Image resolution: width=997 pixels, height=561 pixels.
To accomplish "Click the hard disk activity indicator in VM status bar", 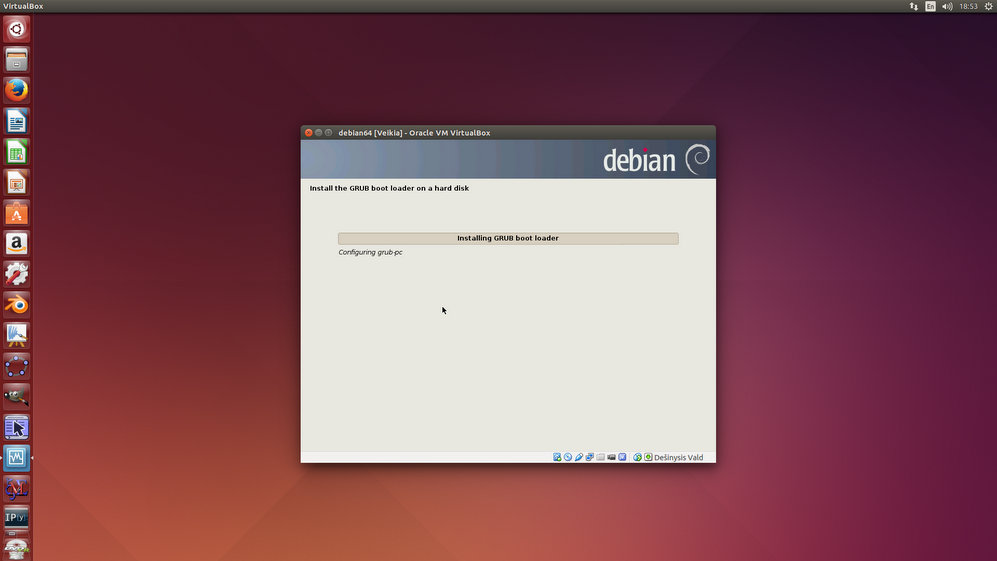I will click(x=557, y=457).
